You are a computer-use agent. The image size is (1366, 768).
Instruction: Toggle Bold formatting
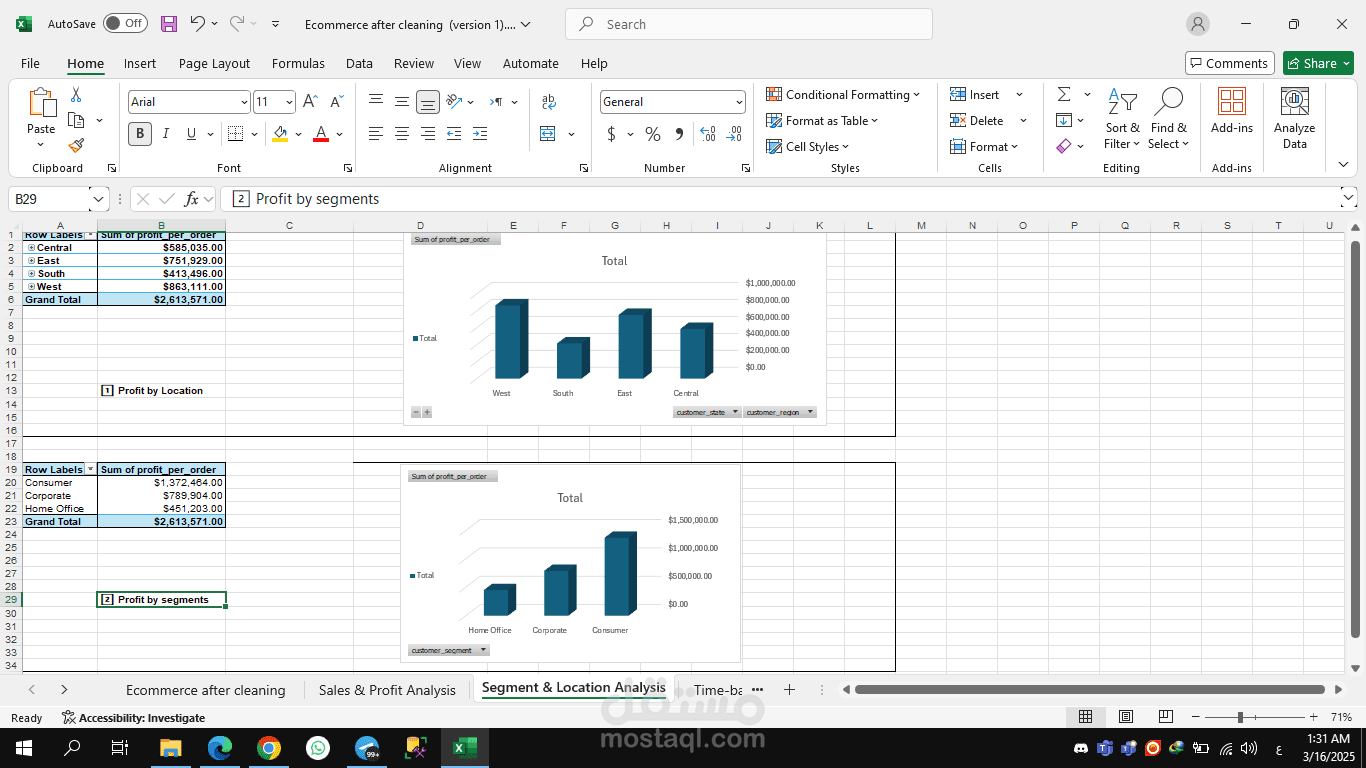coord(140,134)
